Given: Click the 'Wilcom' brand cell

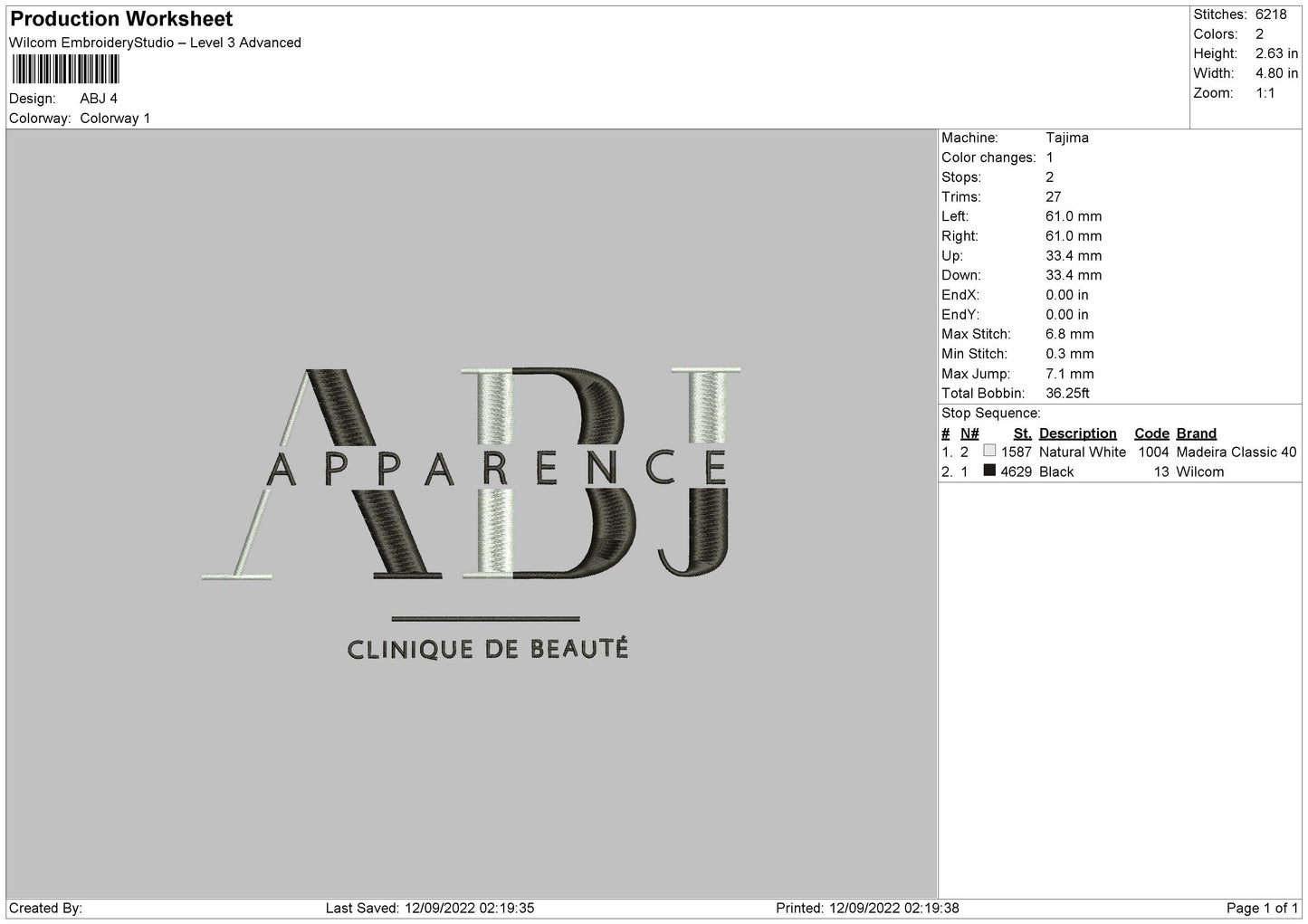Looking at the screenshot, I should (x=1200, y=472).
